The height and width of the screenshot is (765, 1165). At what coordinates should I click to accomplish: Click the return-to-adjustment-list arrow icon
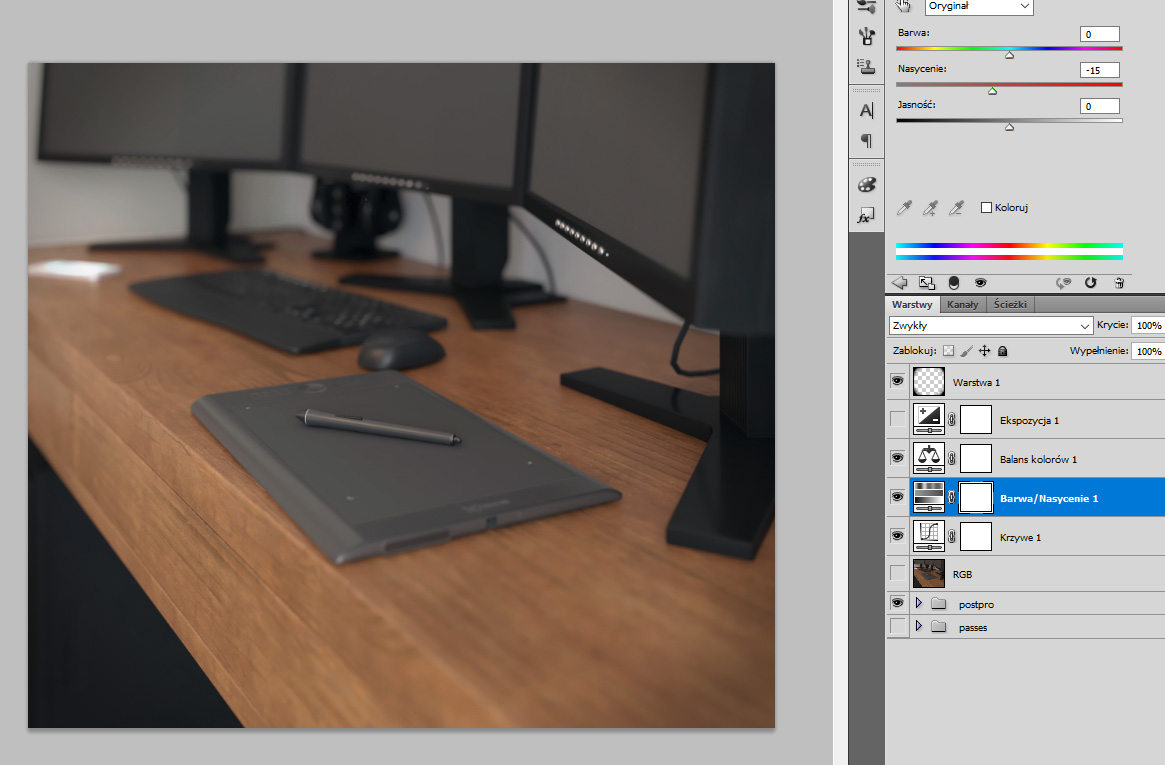900,282
